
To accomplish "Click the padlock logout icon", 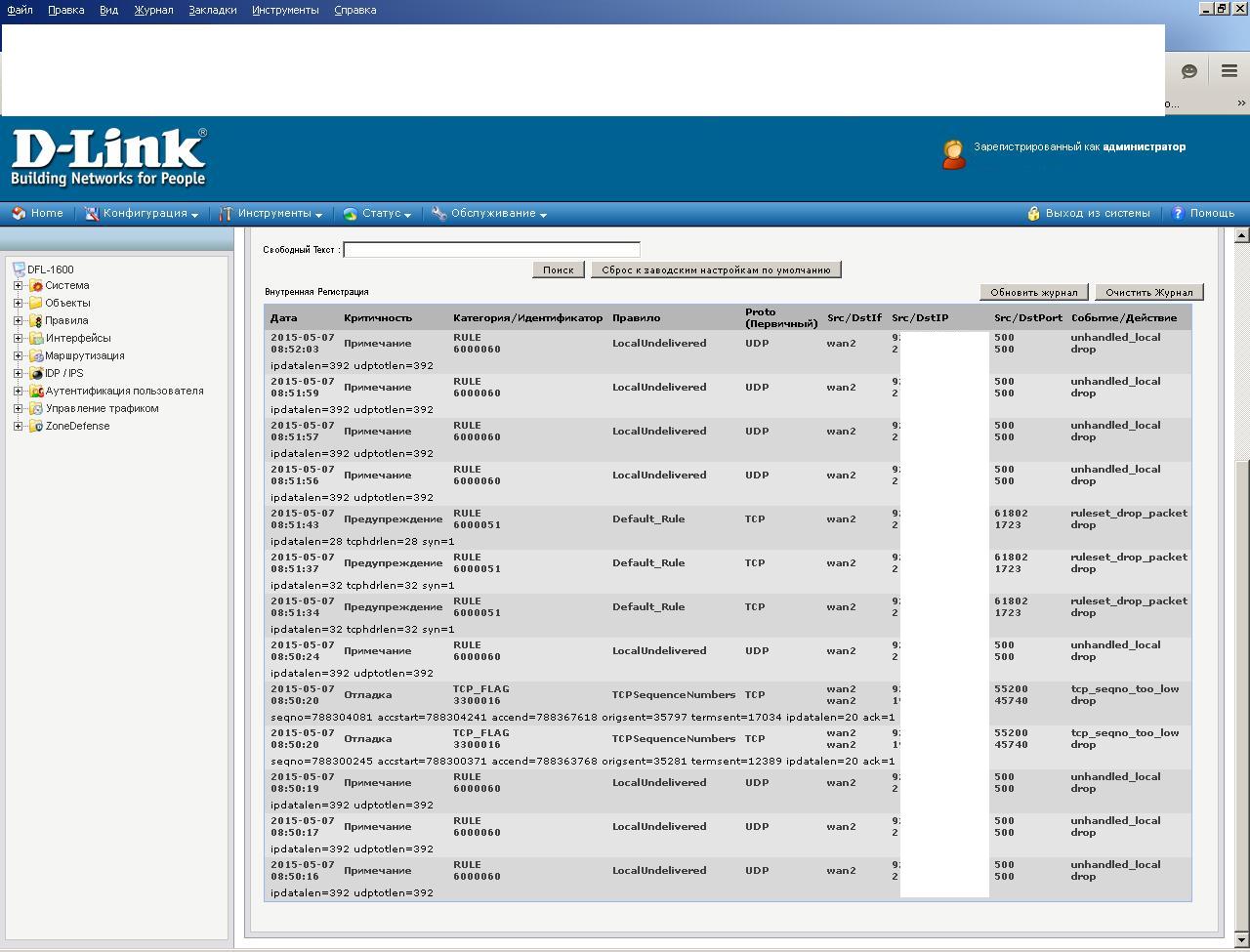I will coord(1033,213).
